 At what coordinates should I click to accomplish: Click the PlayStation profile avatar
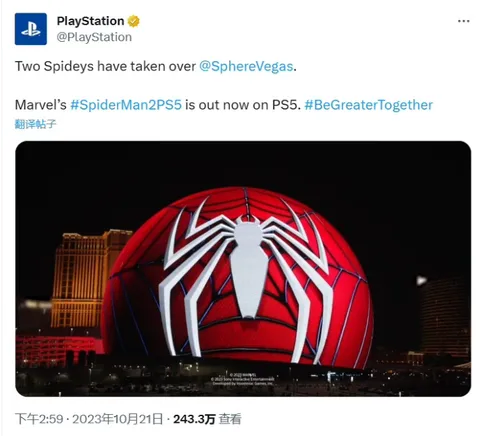click(x=31, y=29)
